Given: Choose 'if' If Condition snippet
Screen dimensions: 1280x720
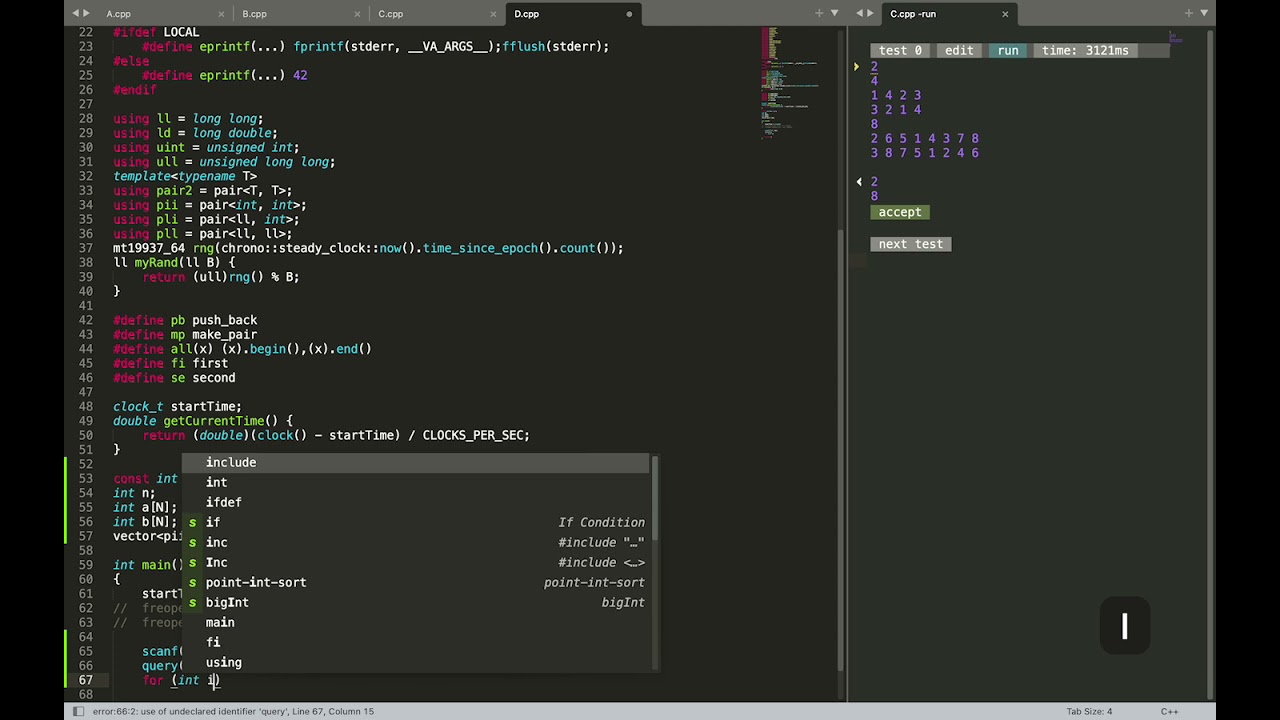Looking at the screenshot, I should 417,522.
